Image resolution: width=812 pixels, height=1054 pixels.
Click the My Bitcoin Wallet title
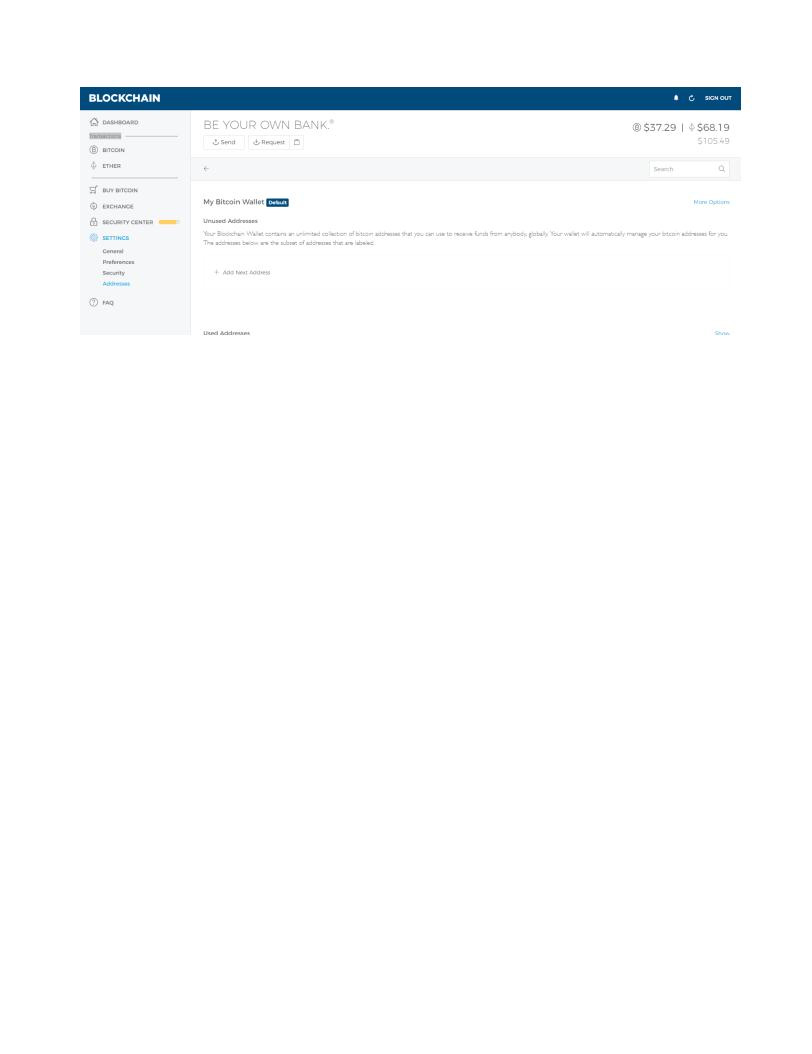click(234, 202)
